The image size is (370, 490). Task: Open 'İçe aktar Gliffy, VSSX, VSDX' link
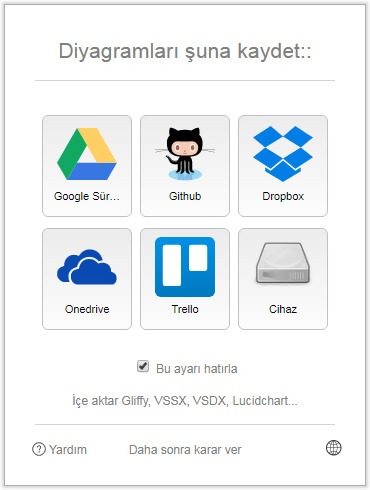185,400
